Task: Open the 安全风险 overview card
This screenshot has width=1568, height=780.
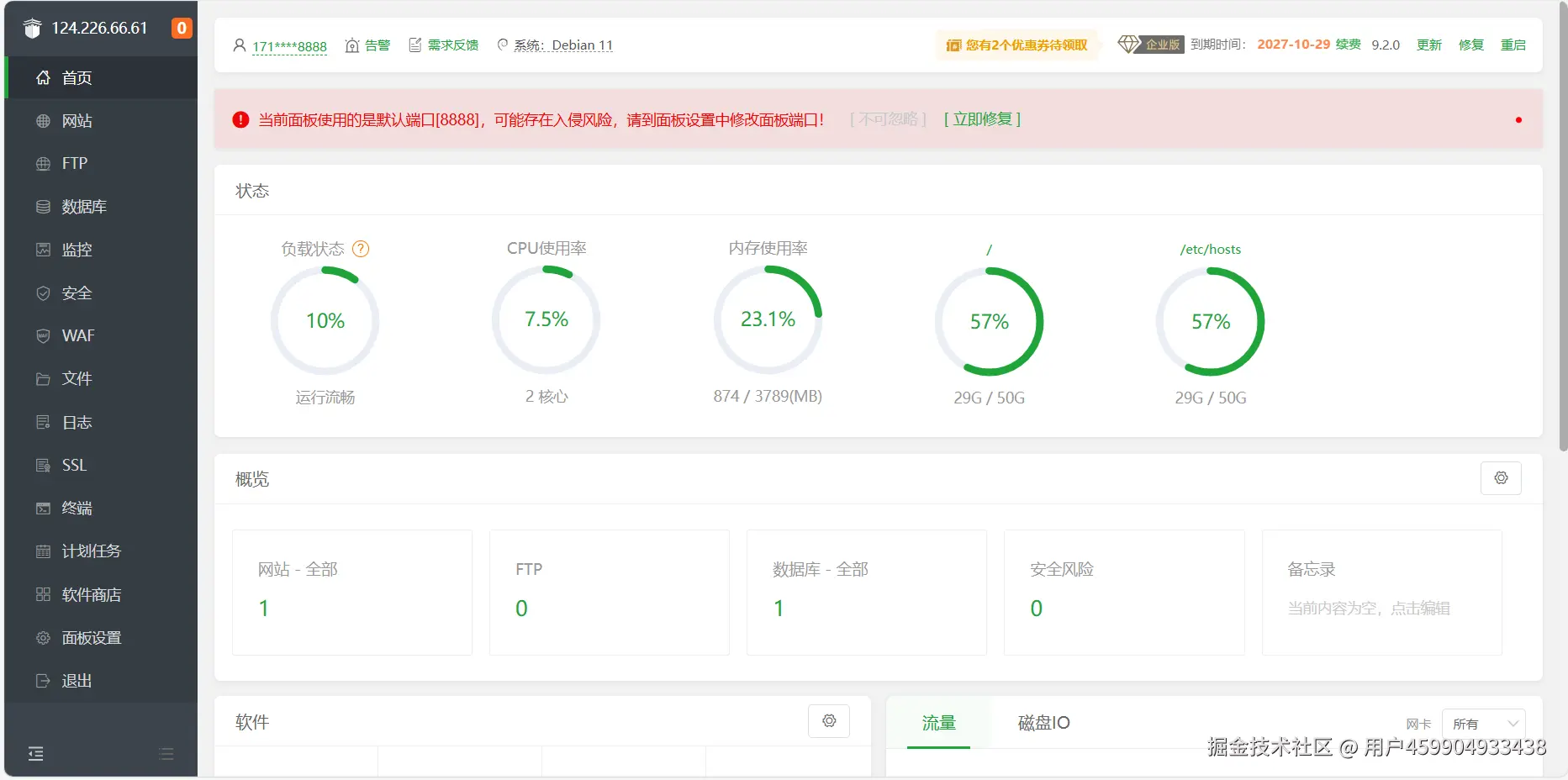Action: tap(1124, 593)
